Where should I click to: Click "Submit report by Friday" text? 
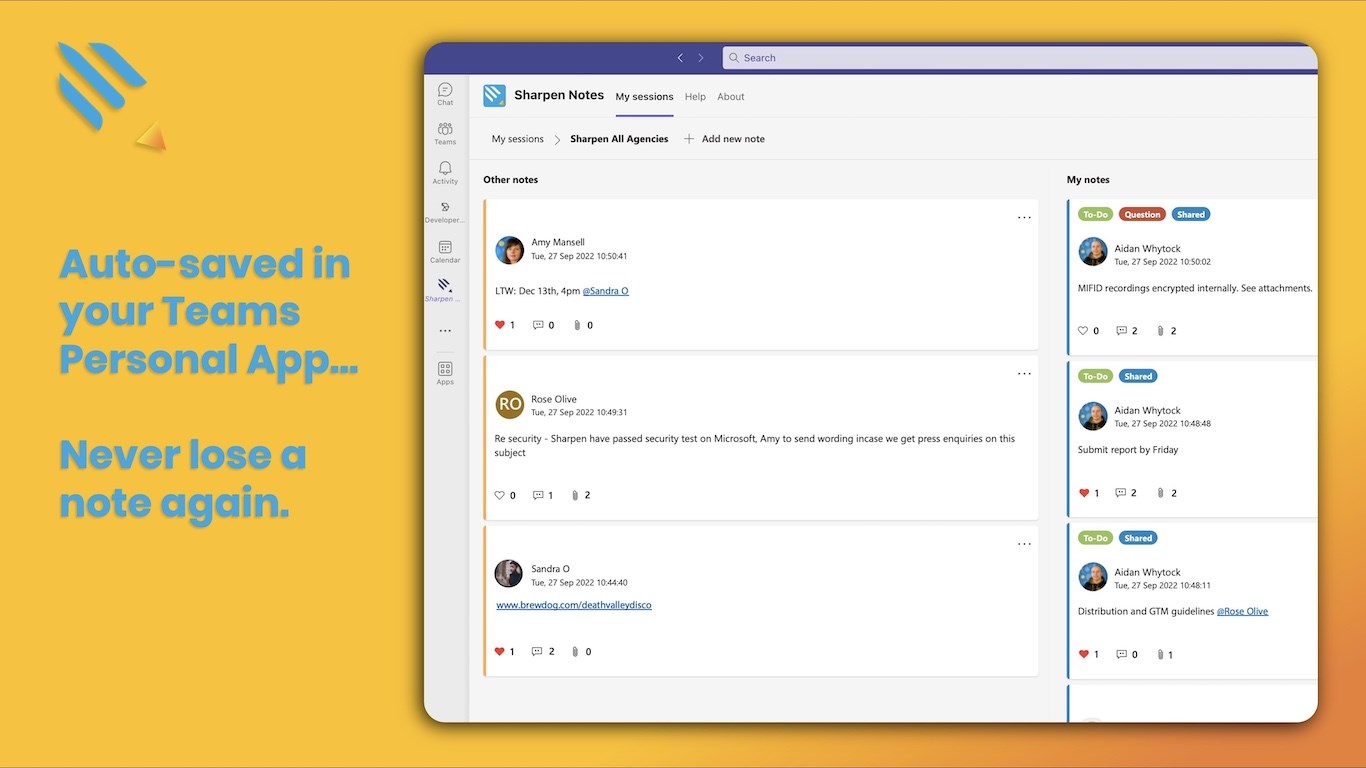click(x=1128, y=450)
